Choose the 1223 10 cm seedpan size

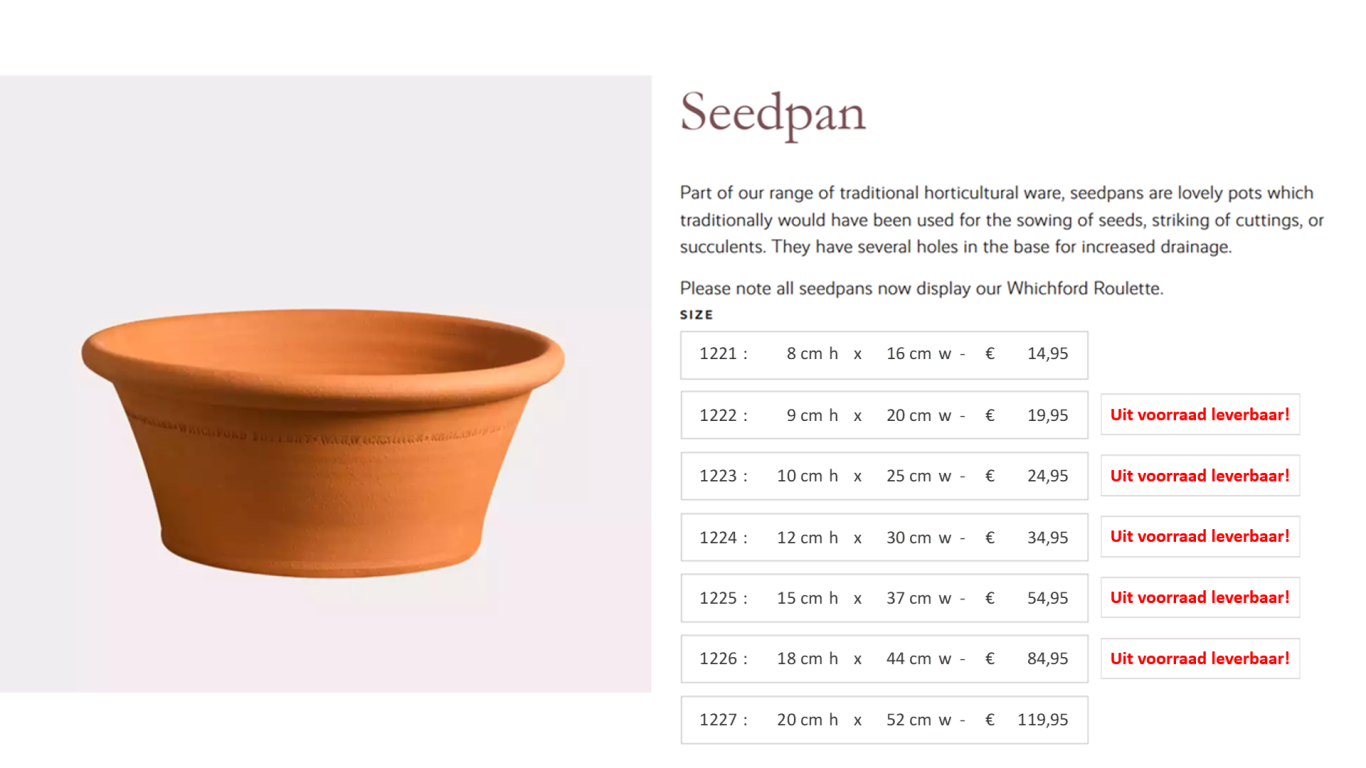[x=884, y=476]
